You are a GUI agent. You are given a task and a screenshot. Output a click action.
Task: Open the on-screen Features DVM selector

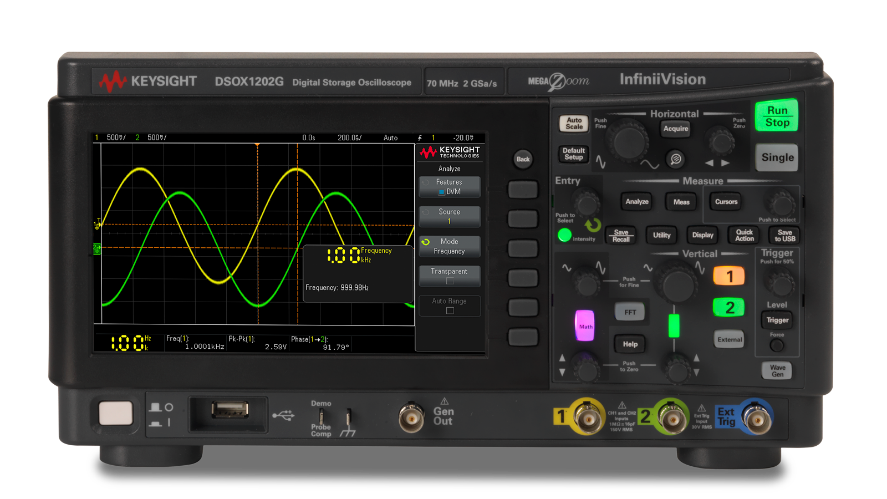pos(450,187)
